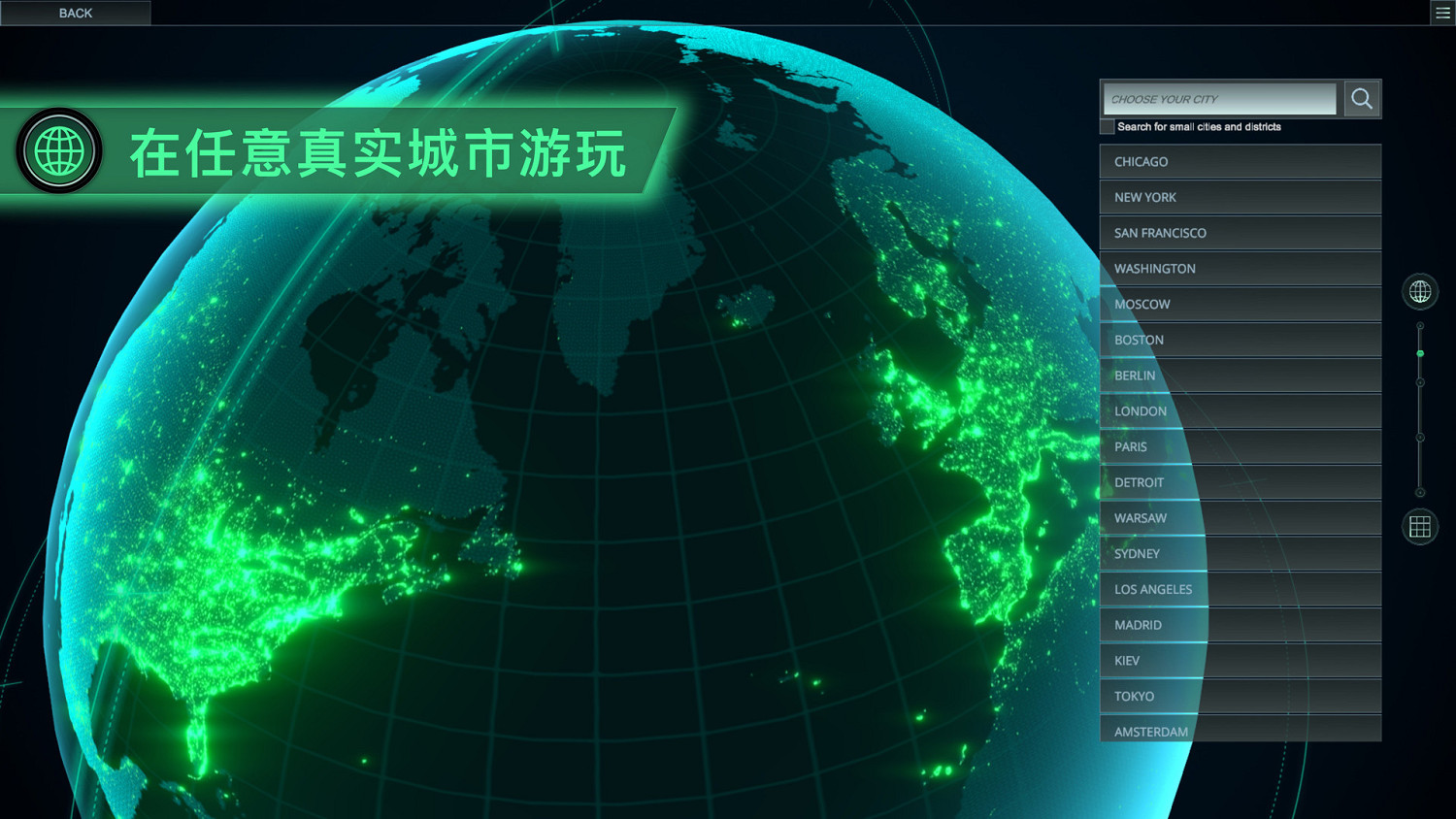
Task: Open city suggestions by clicking CHICAGO entry
Action: coord(1240,161)
